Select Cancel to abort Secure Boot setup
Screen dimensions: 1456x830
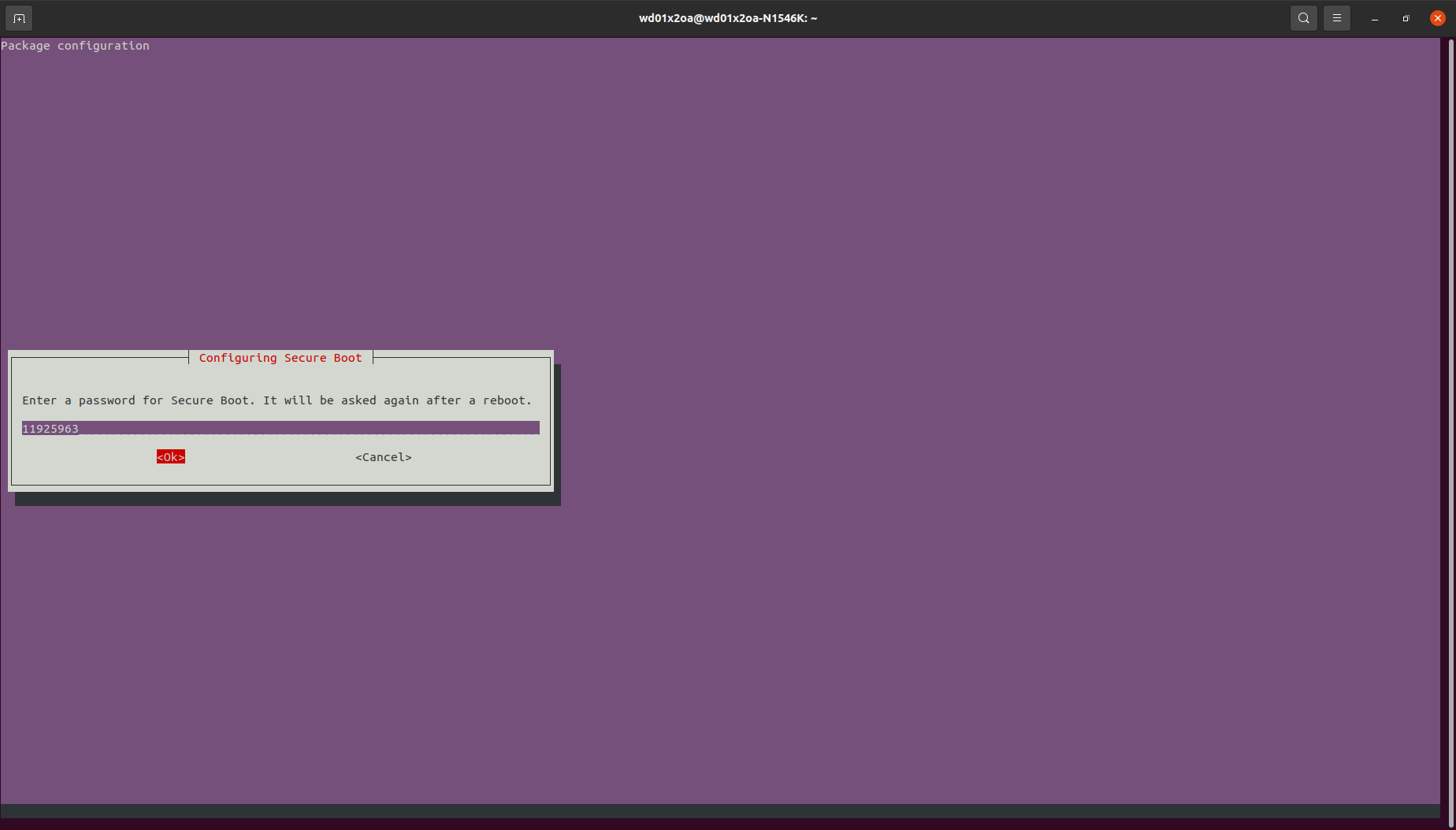tap(384, 456)
